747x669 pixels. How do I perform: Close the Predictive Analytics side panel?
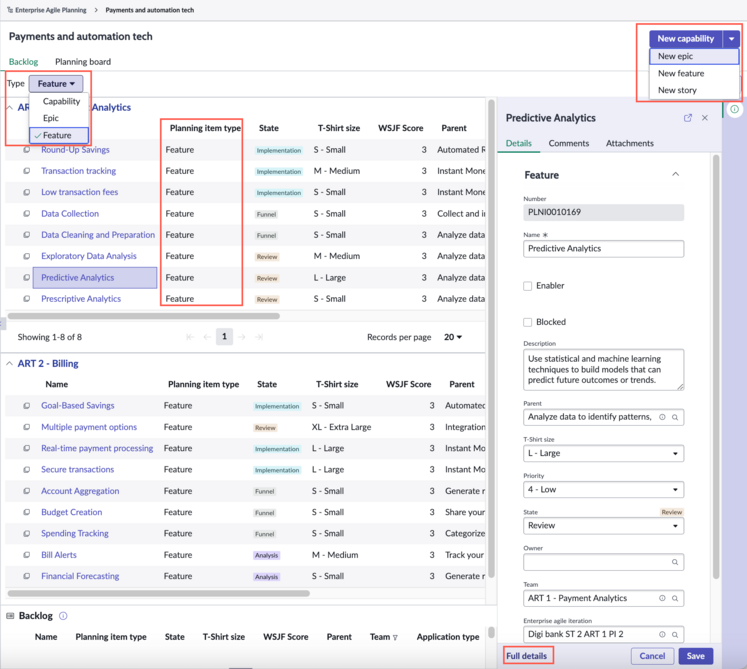[705, 118]
